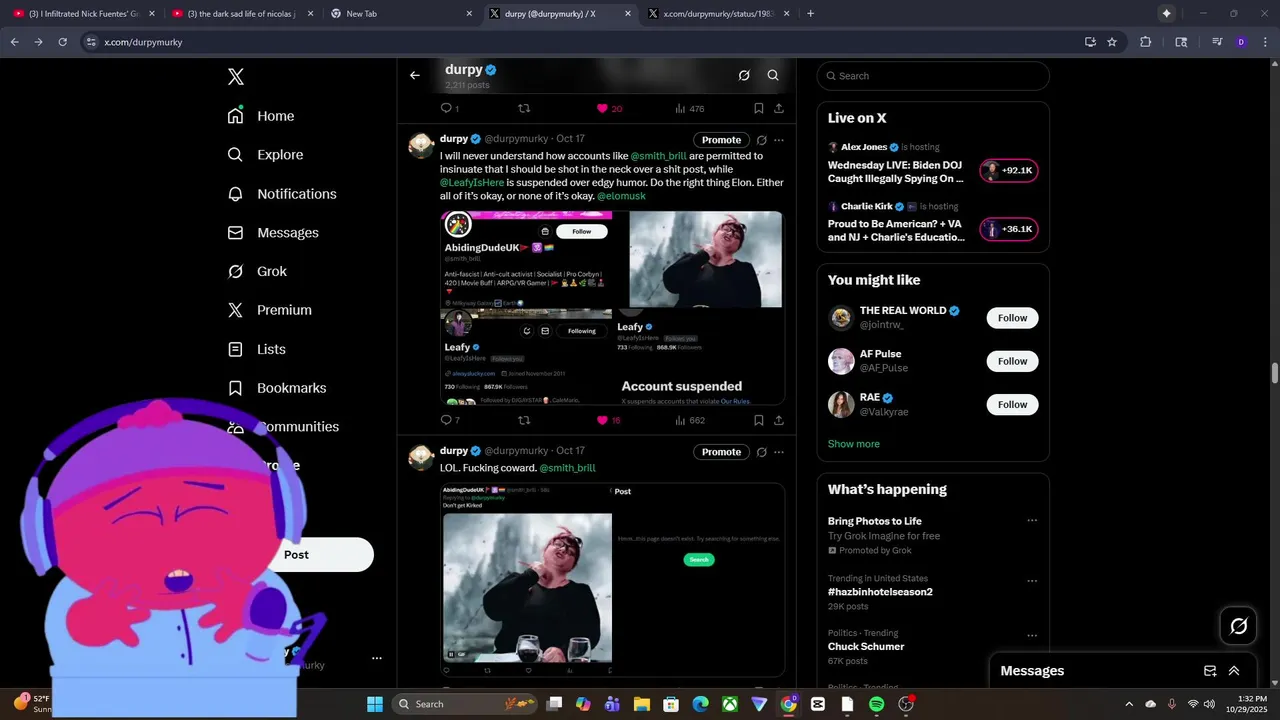Open more options on the Elon post
The image size is (1280, 720).
[x=779, y=140]
